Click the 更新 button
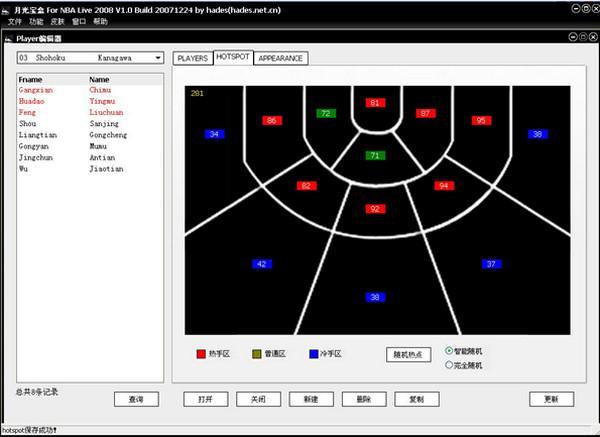 click(x=551, y=399)
